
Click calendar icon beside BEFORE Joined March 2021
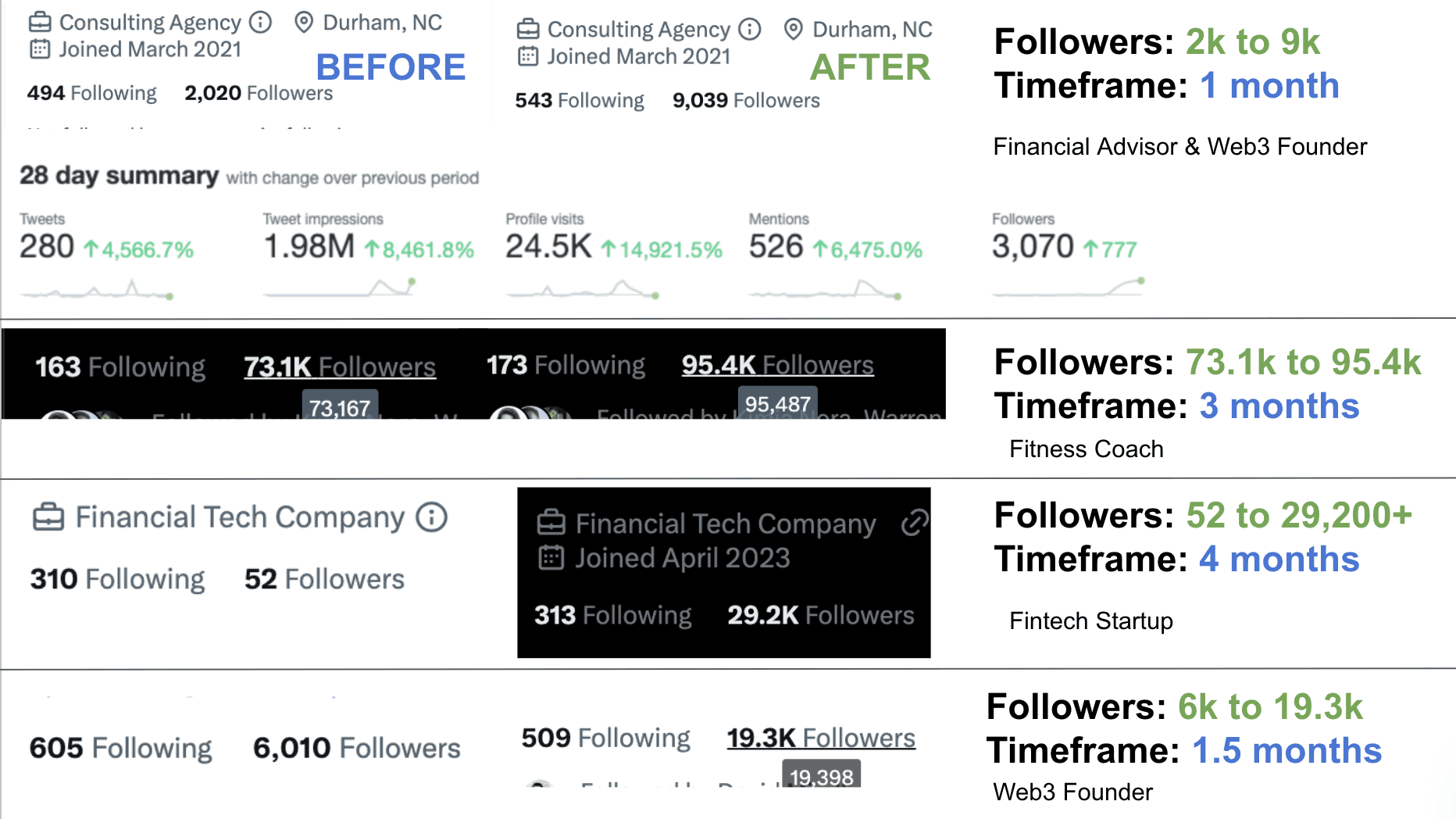(40, 49)
